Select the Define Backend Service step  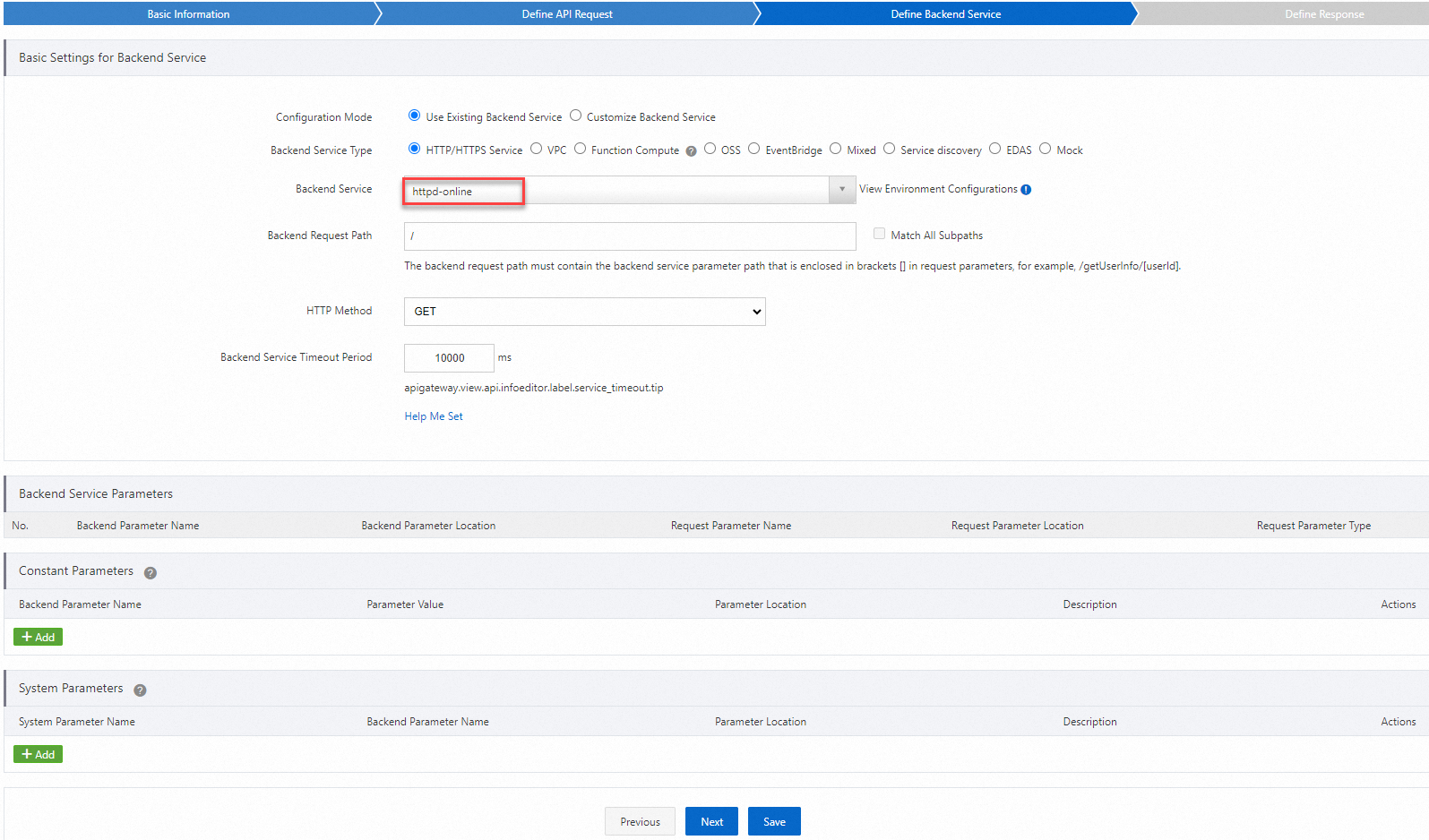tap(946, 13)
